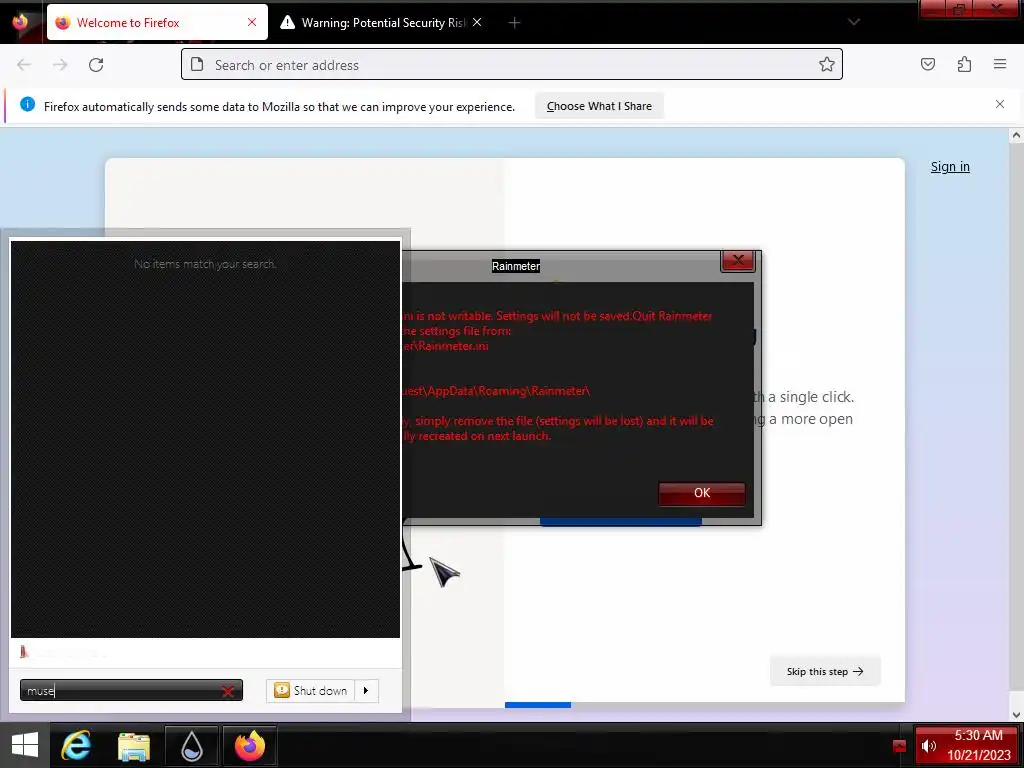Confirm the Rainmeter dialog with OK
The image size is (1024, 768).
(702, 494)
